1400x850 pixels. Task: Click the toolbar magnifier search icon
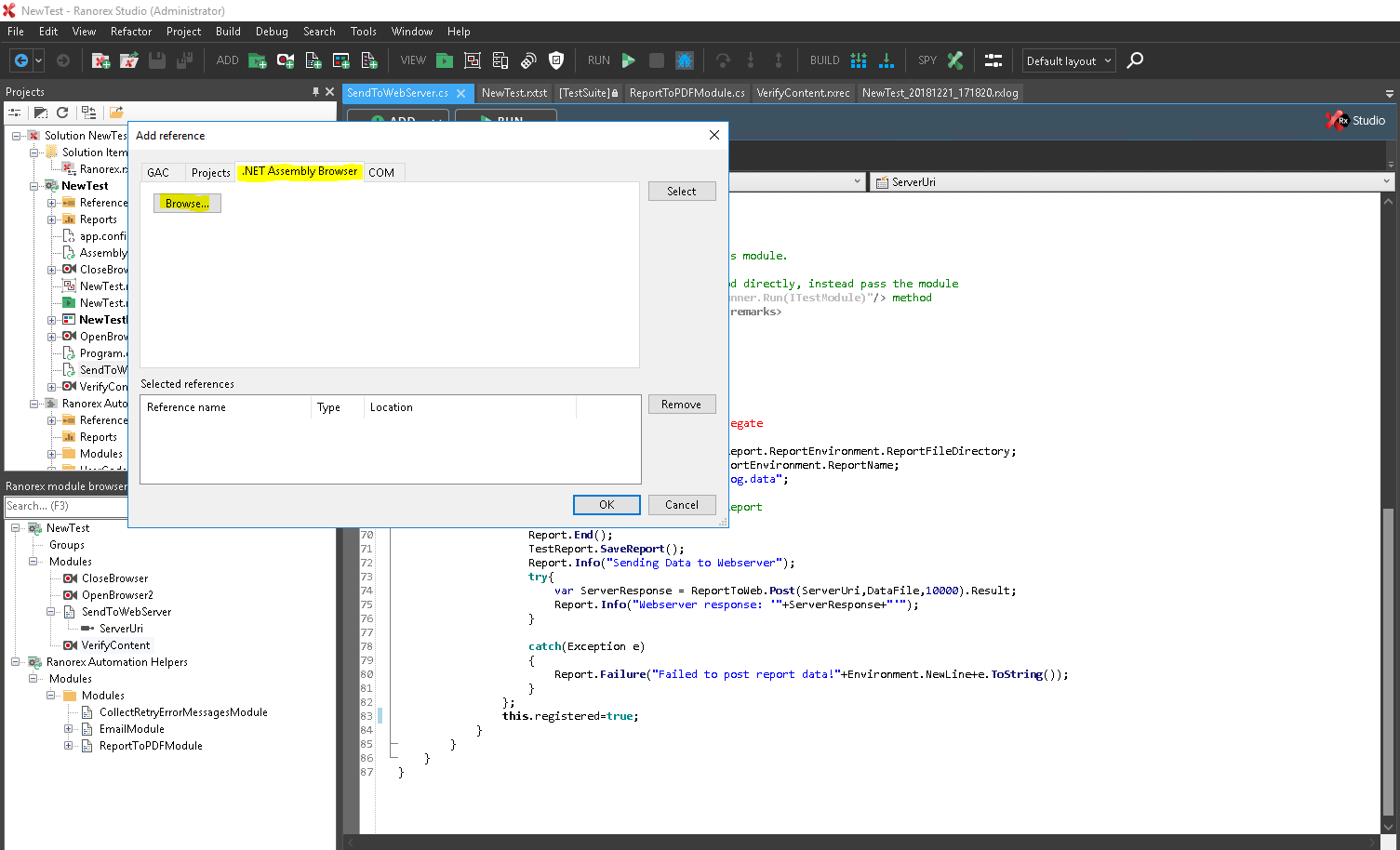(x=1135, y=60)
